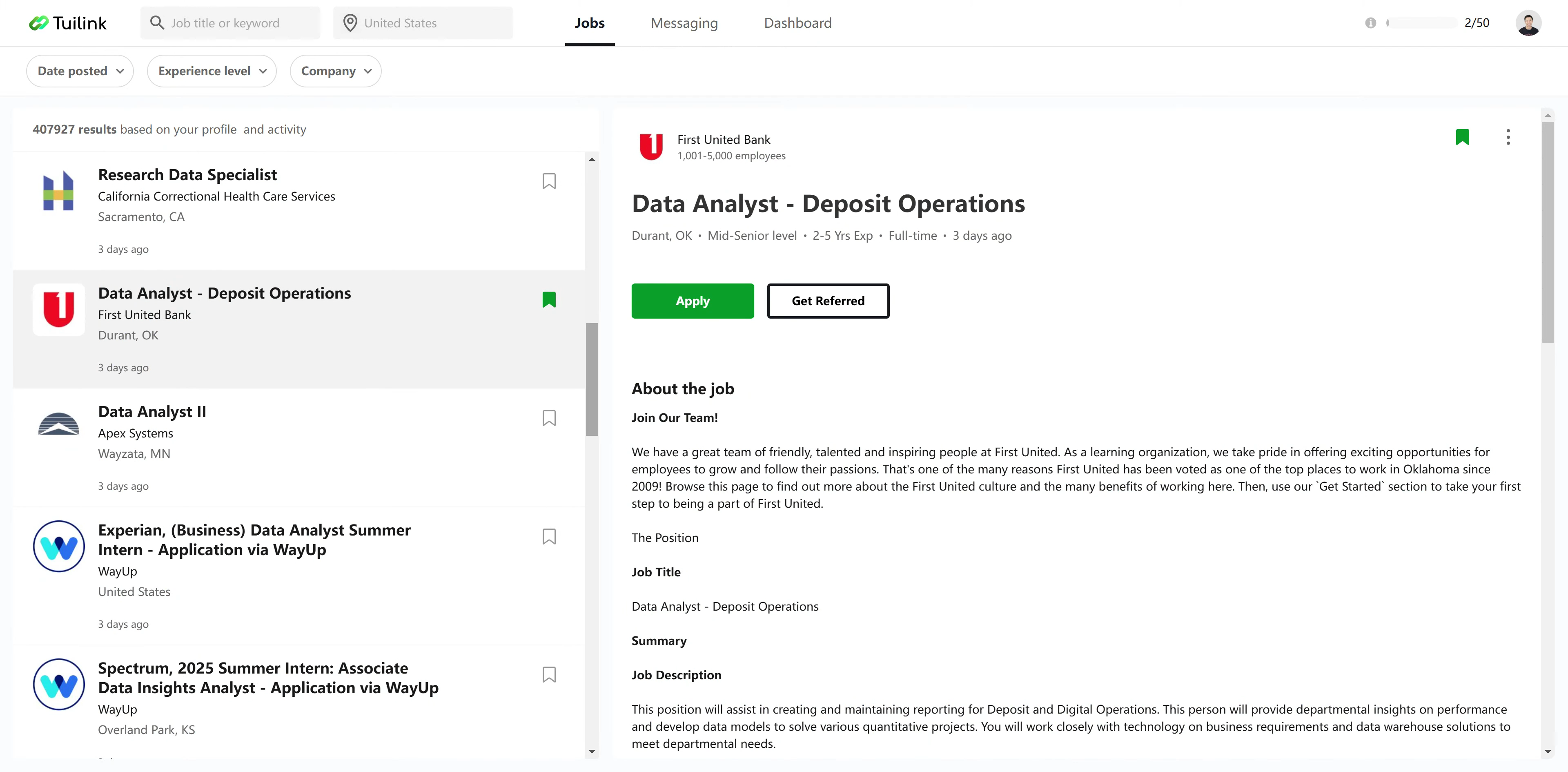Click the Get Referred button
1568x772 pixels.
(827, 301)
